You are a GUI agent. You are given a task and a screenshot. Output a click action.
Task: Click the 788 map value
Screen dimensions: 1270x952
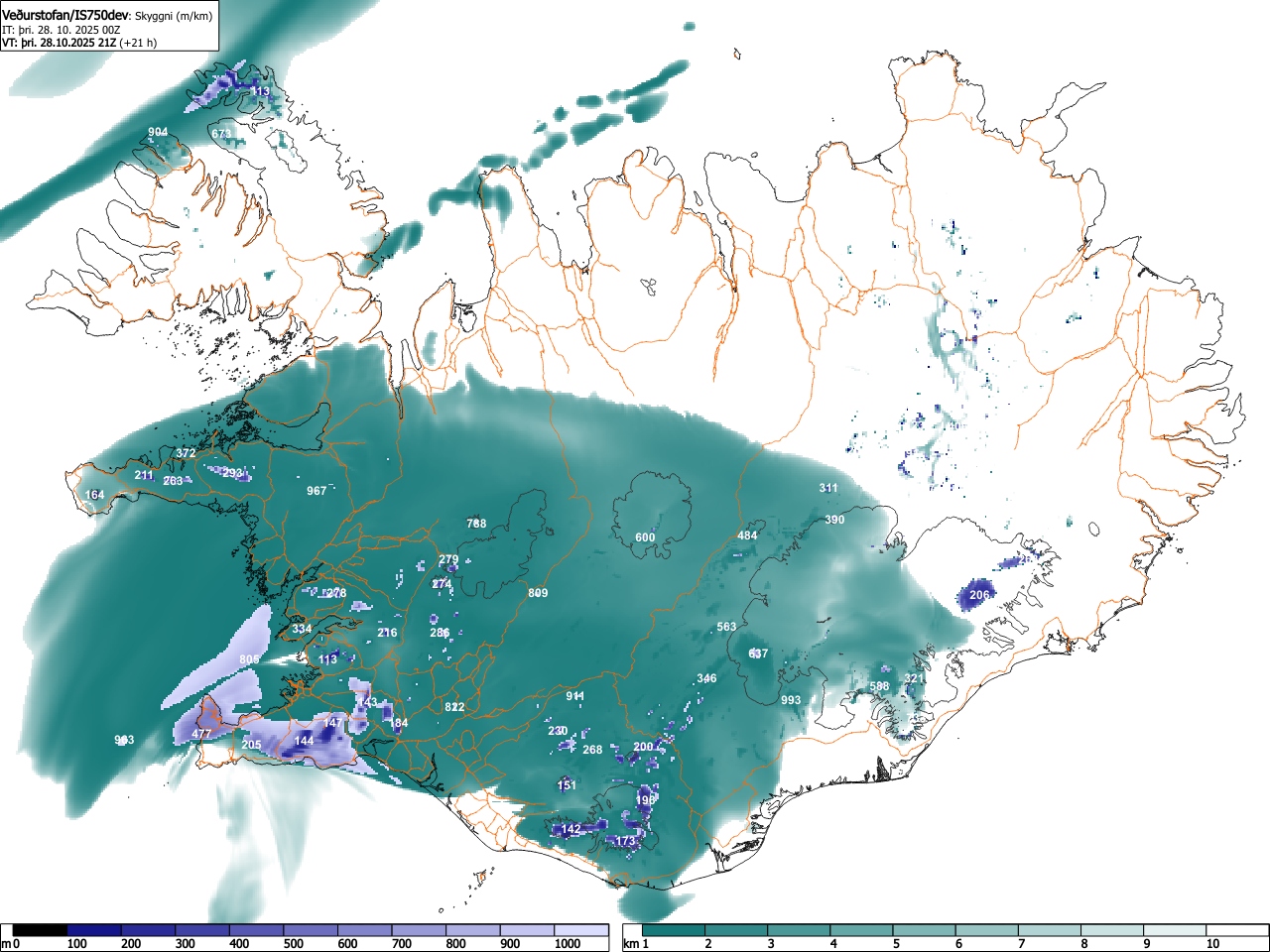point(477,524)
